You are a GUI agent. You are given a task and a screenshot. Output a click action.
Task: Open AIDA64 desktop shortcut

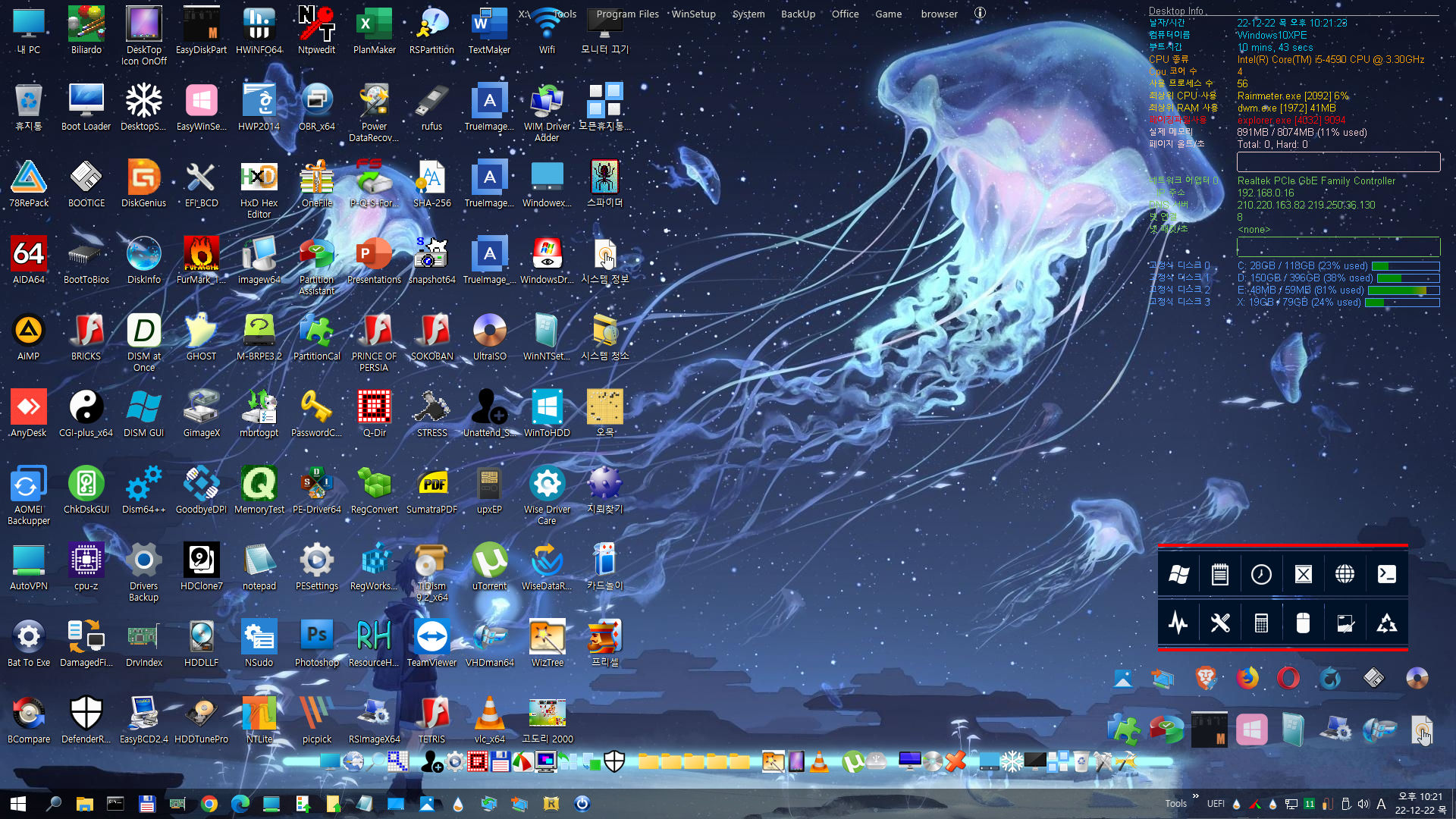pos(29,260)
